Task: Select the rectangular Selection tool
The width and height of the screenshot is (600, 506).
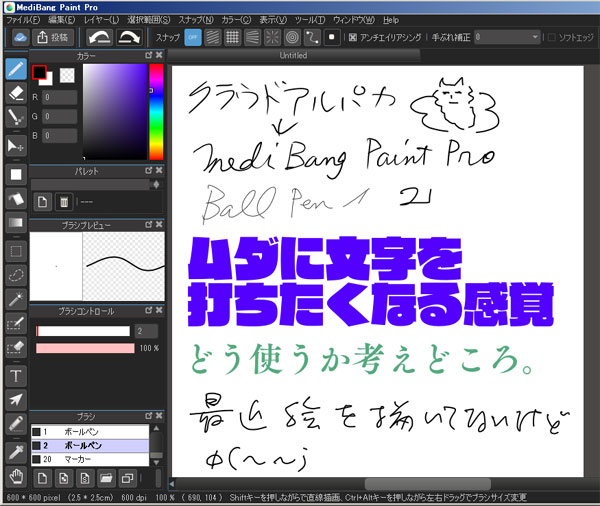Action: [16, 251]
